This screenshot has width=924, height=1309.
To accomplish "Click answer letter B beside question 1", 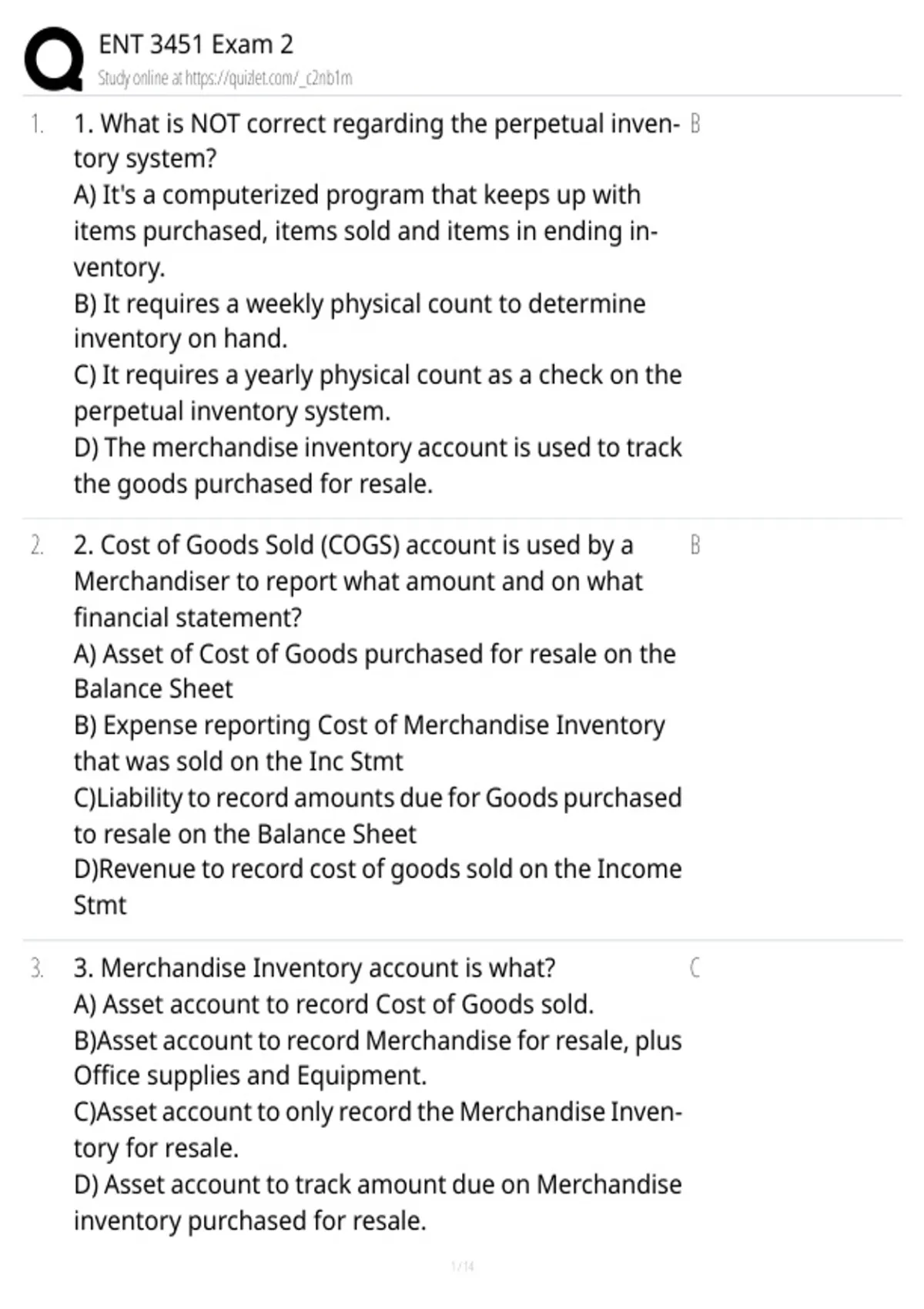I will point(695,124).
